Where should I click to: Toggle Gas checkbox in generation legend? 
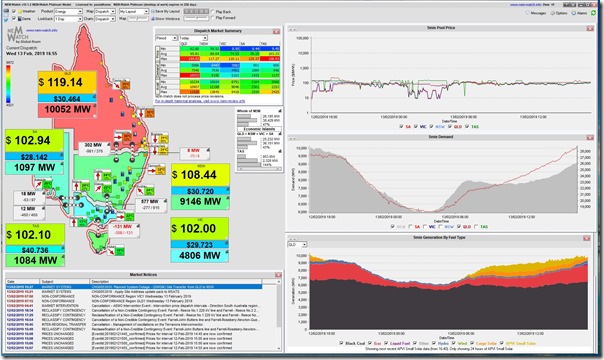click(x=370, y=343)
